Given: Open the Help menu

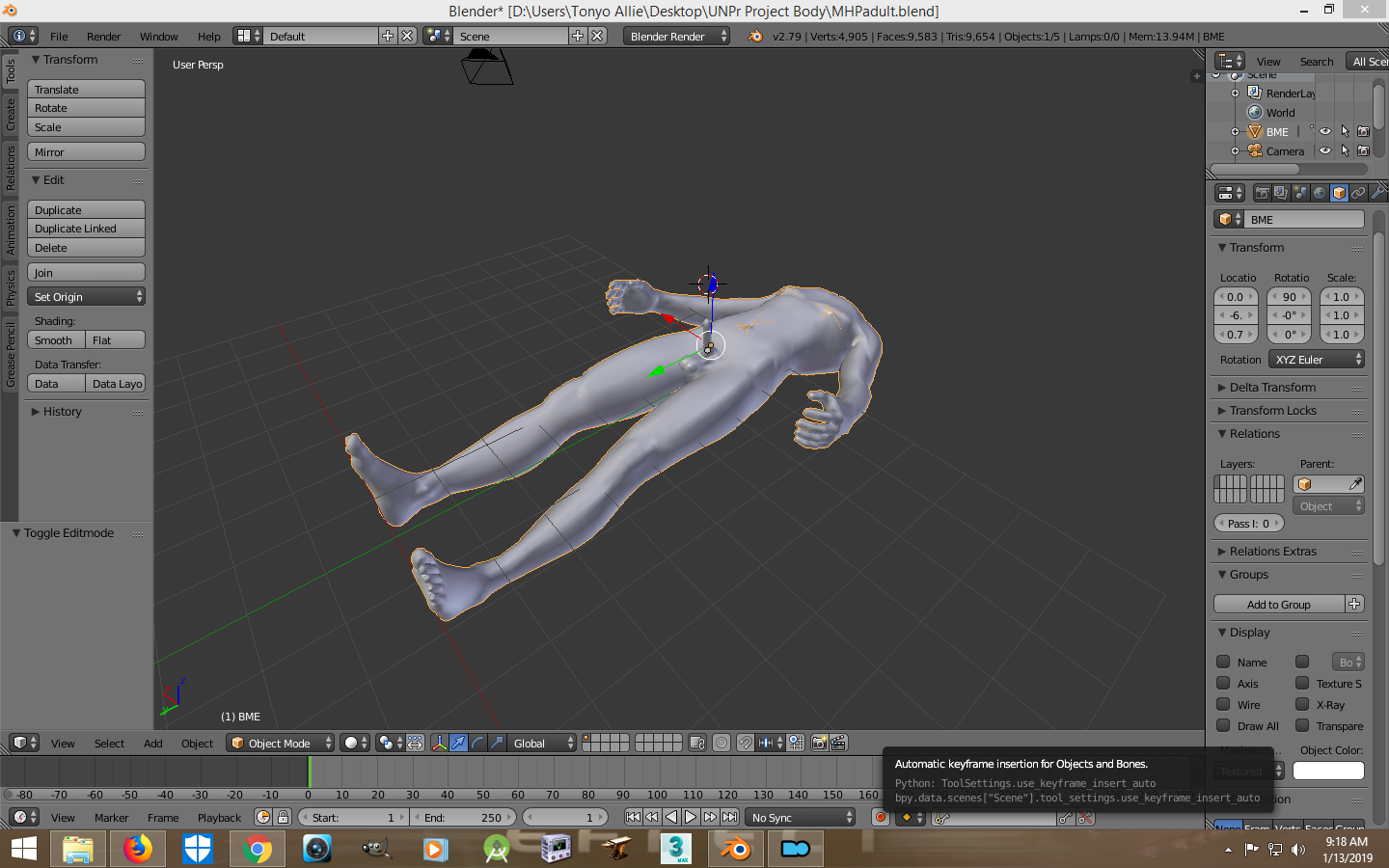Looking at the screenshot, I should 209,37.
